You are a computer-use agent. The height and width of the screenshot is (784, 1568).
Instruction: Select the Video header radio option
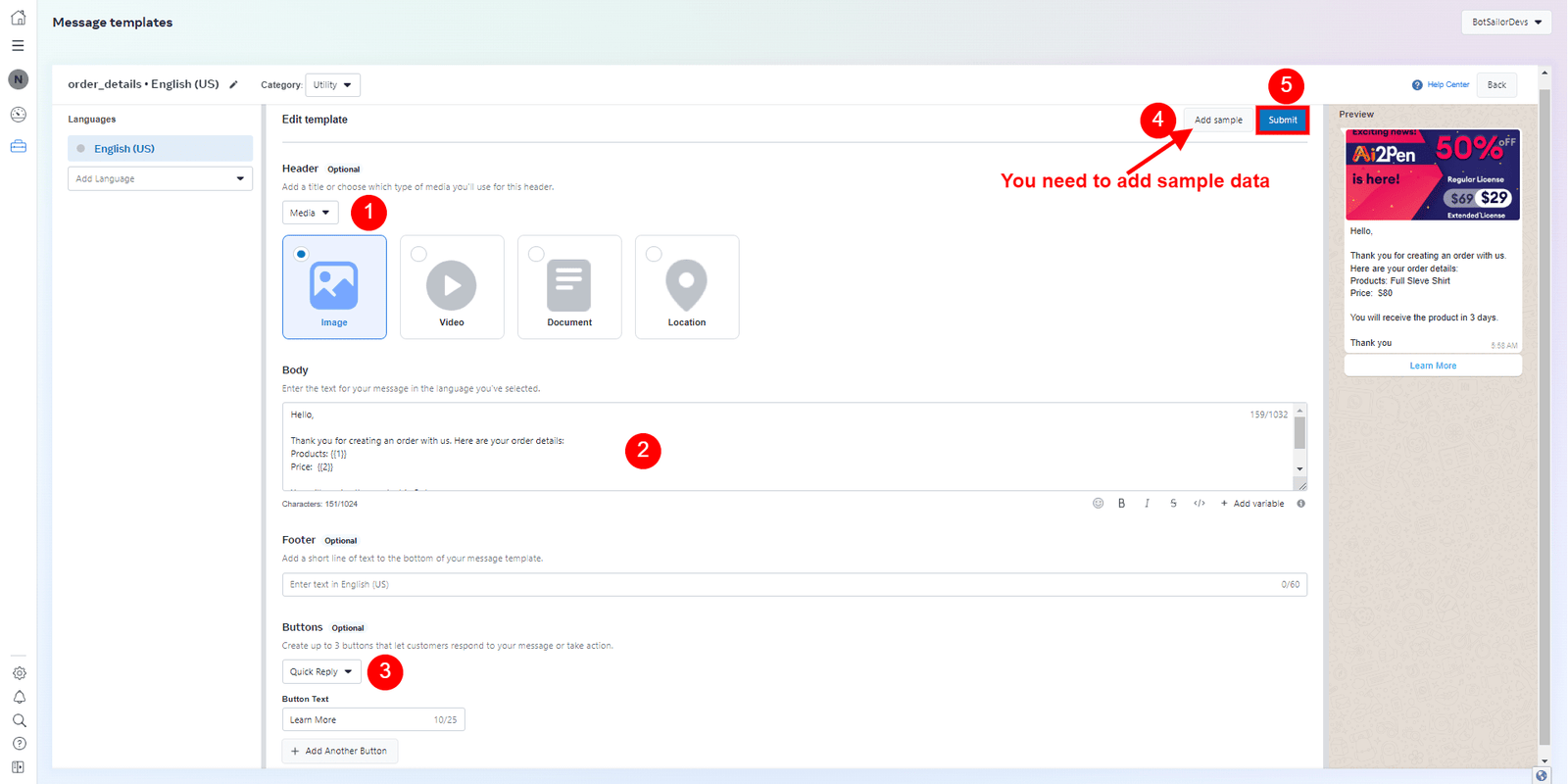(419, 254)
